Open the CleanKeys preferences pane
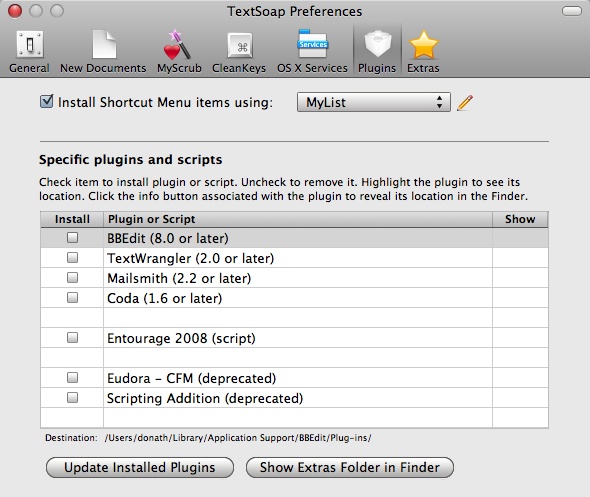The image size is (590, 497). pos(239,52)
